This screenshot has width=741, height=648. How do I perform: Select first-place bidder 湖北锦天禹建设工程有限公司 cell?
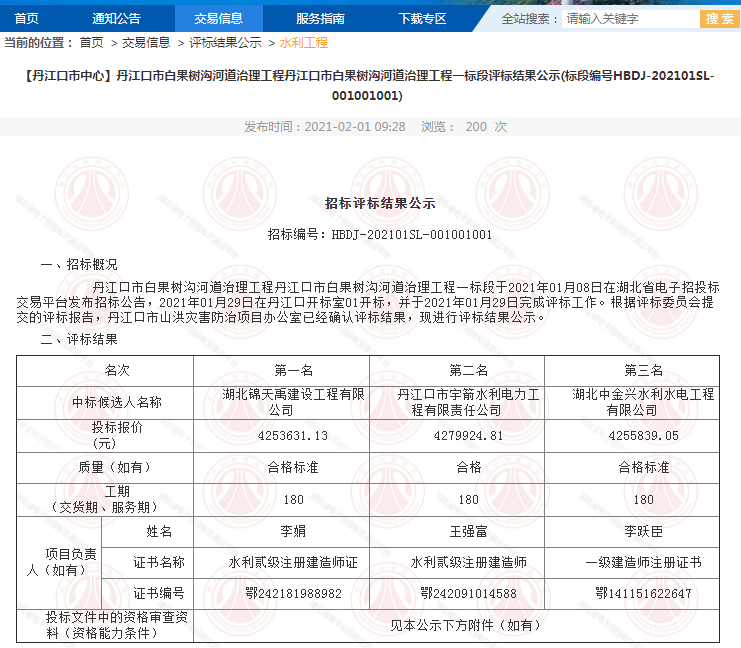[281, 402]
